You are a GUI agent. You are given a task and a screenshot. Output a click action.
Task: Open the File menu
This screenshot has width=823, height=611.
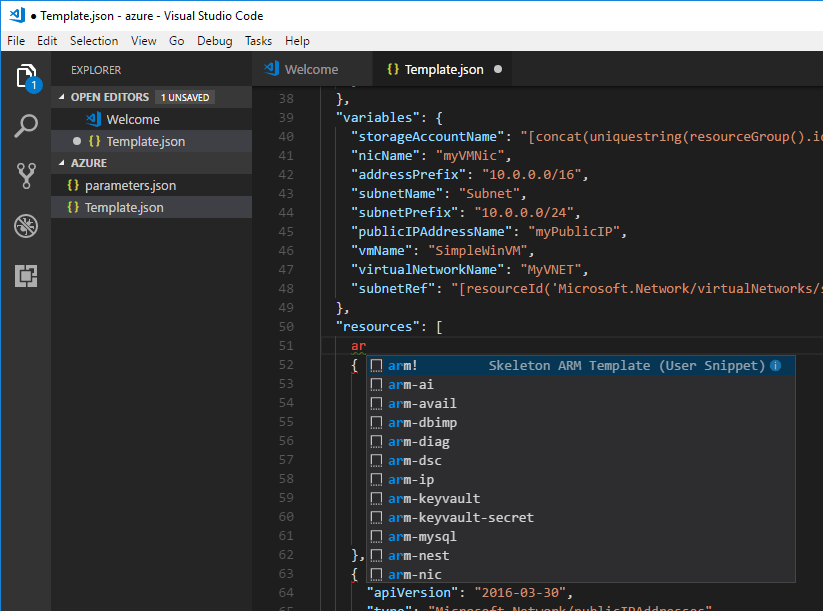16,41
